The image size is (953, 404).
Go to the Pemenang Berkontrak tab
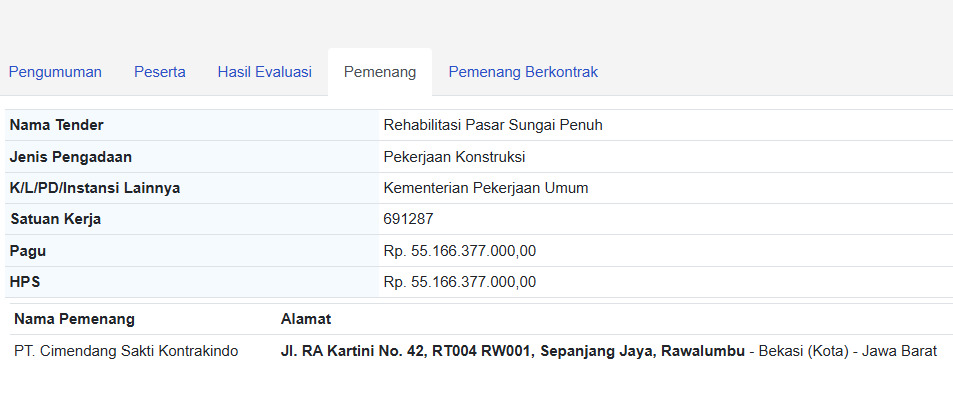point(523,72)
